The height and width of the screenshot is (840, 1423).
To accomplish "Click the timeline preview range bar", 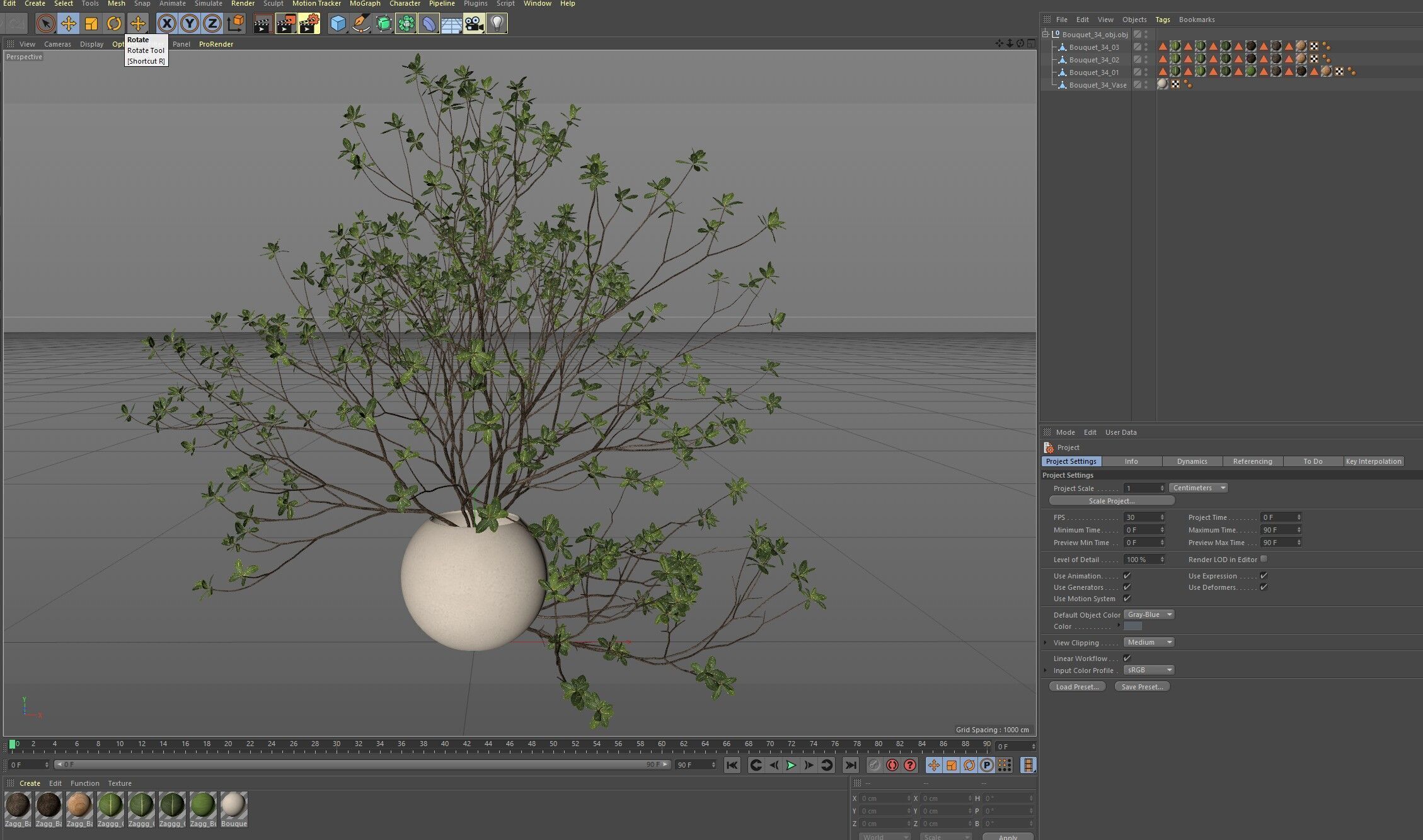I will pyautogui.click(x=362, y=764).
